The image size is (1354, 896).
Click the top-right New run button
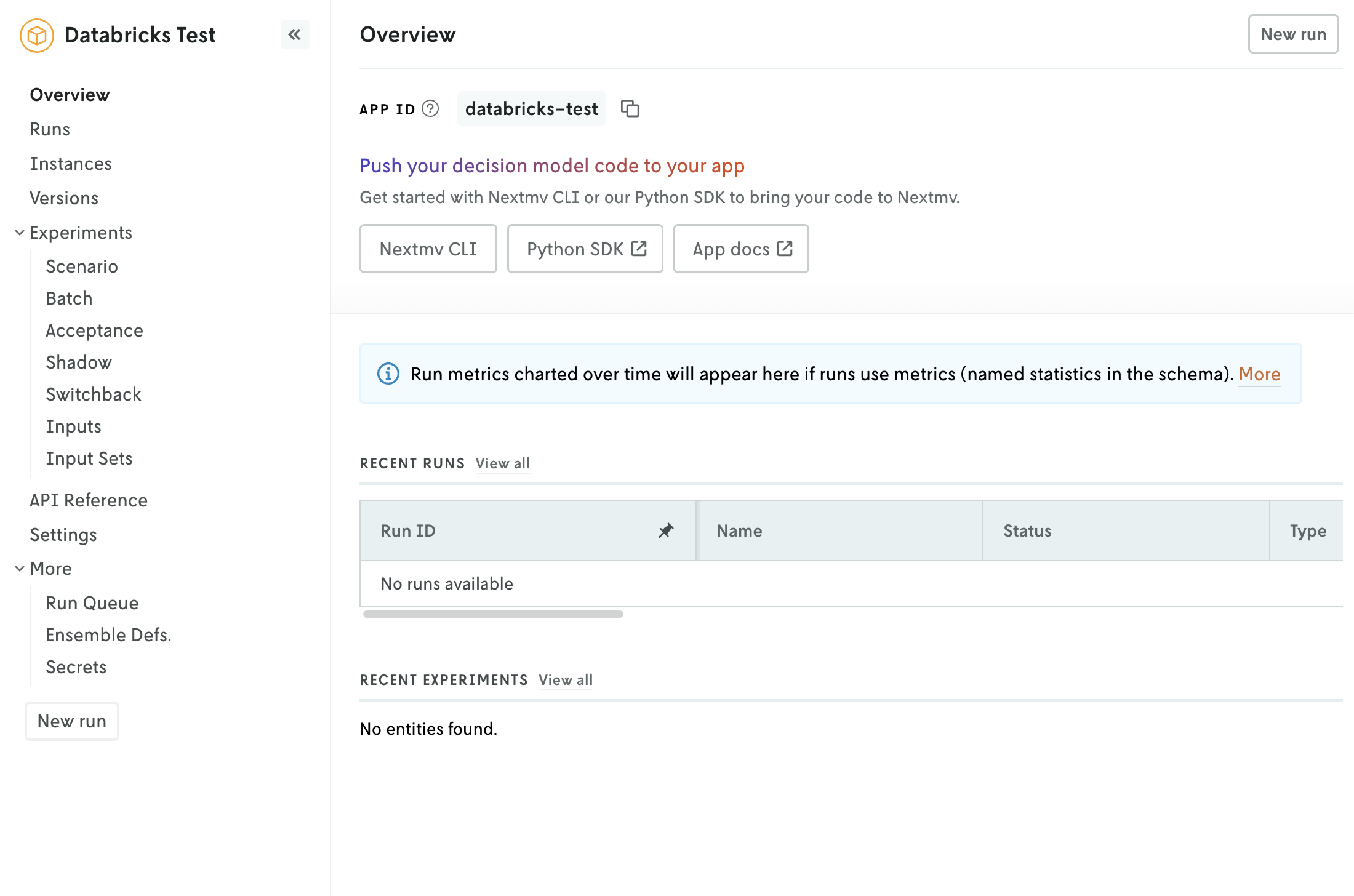point(1292,34)
